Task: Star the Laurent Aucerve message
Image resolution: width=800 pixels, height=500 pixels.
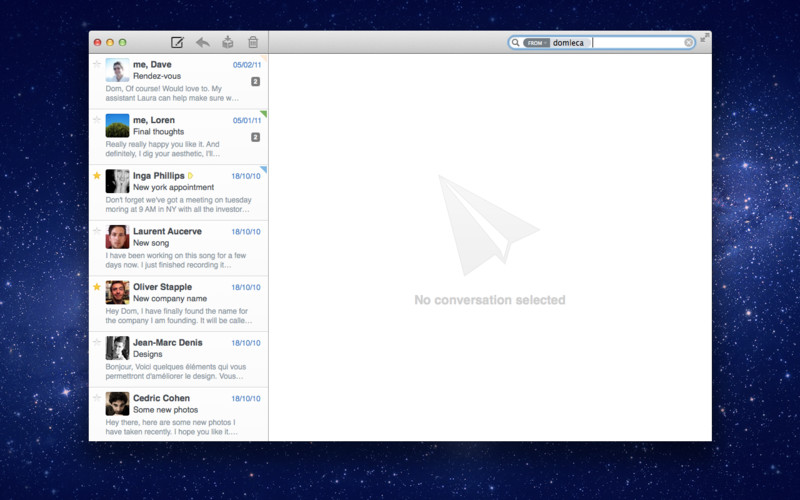Action: 97,231
